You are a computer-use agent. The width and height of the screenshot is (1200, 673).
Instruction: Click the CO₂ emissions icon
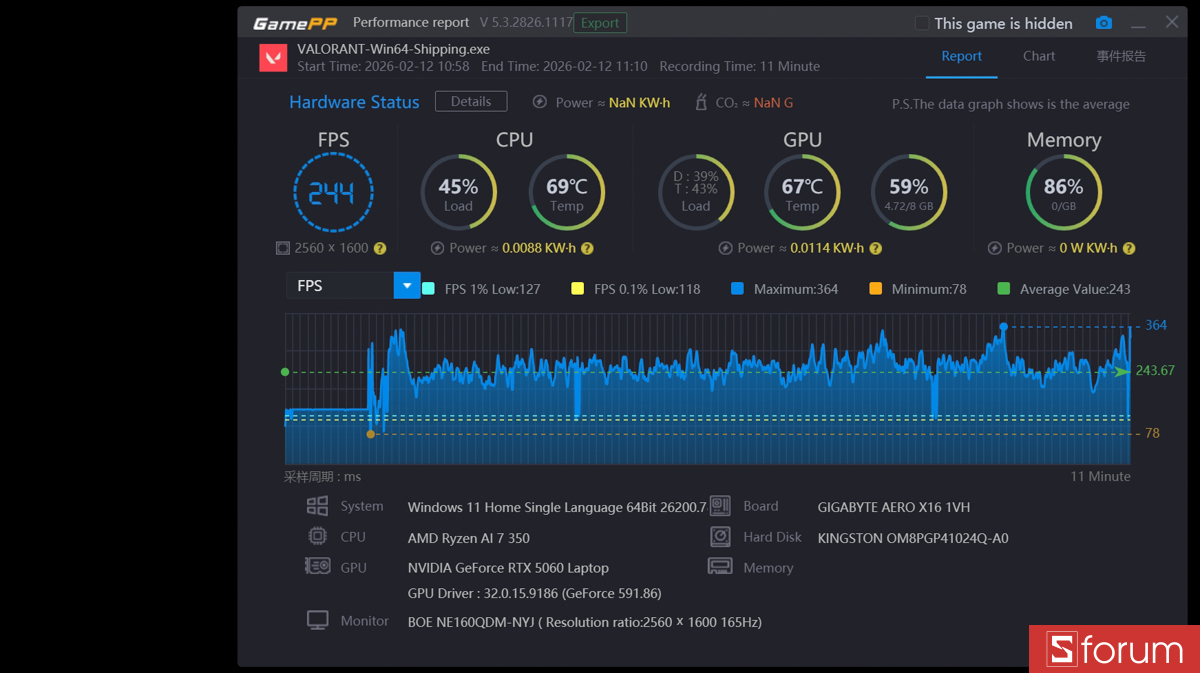(702, 101)
